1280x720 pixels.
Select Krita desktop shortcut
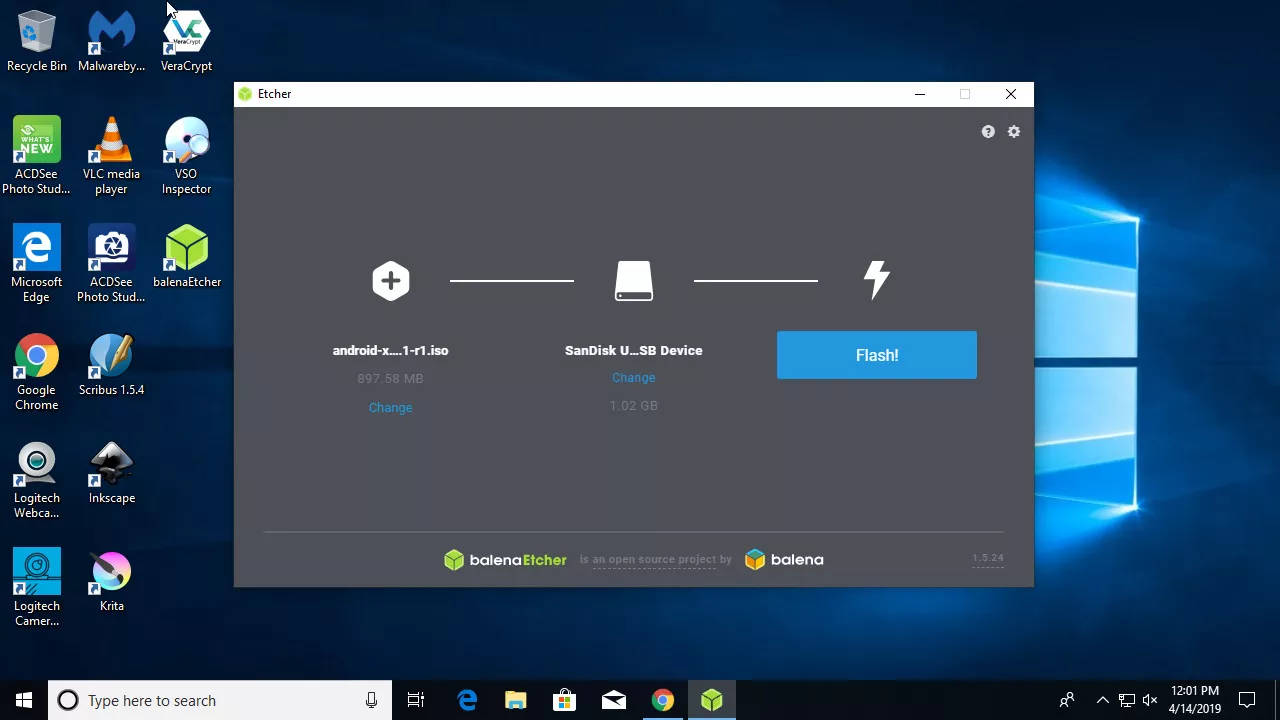click(x=111, y=581)
